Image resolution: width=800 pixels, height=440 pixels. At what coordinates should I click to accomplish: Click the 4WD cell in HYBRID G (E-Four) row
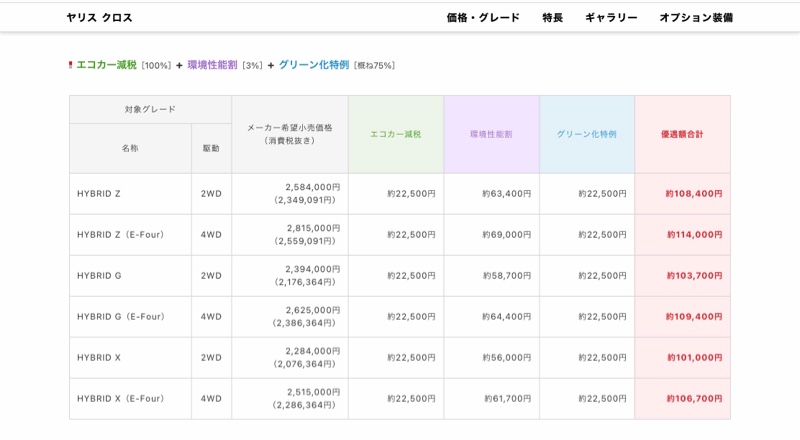tap(211, 316)
